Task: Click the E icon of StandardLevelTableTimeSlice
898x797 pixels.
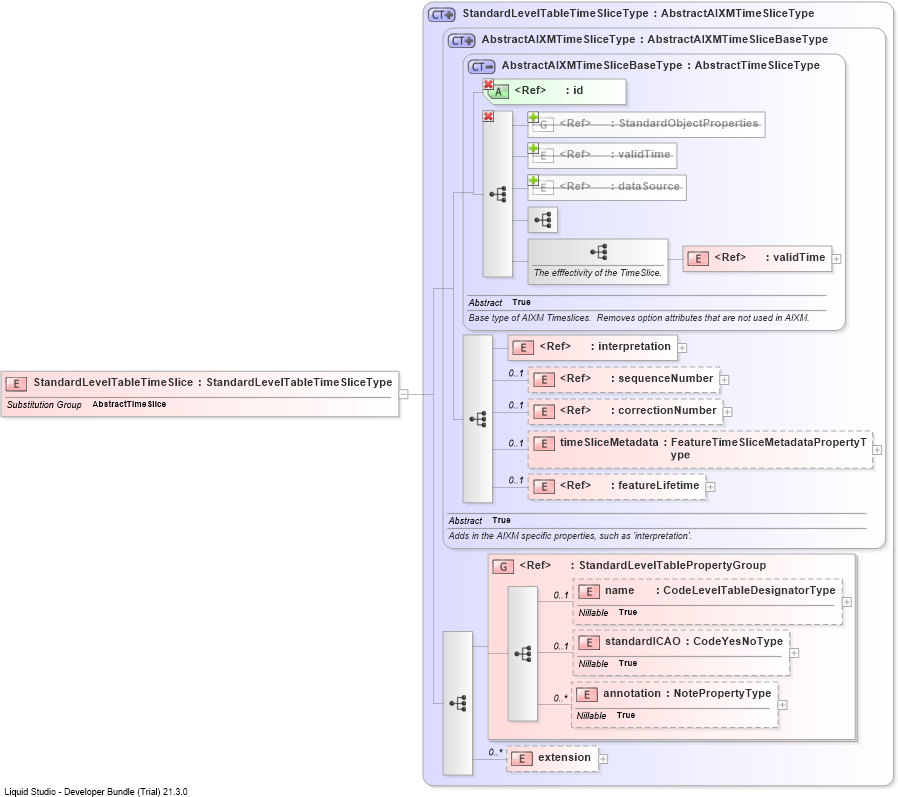Action: point(16,384)
